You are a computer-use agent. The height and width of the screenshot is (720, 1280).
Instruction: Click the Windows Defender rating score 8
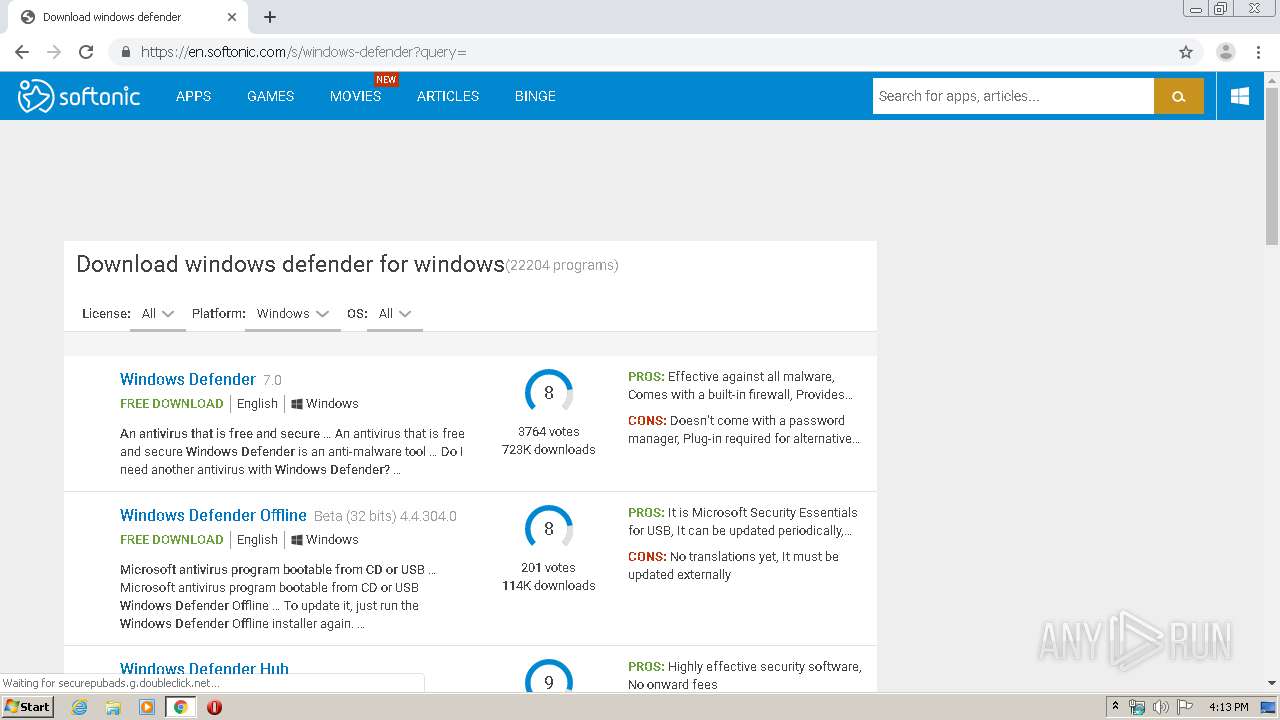pyautogui.click(x=549, y=393)
